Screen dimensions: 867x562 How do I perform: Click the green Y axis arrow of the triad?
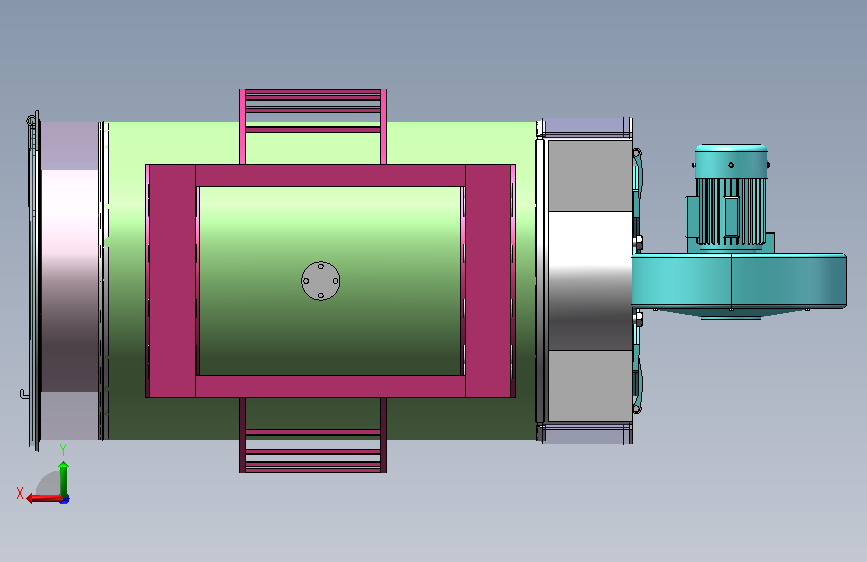(x=64, y=479)
